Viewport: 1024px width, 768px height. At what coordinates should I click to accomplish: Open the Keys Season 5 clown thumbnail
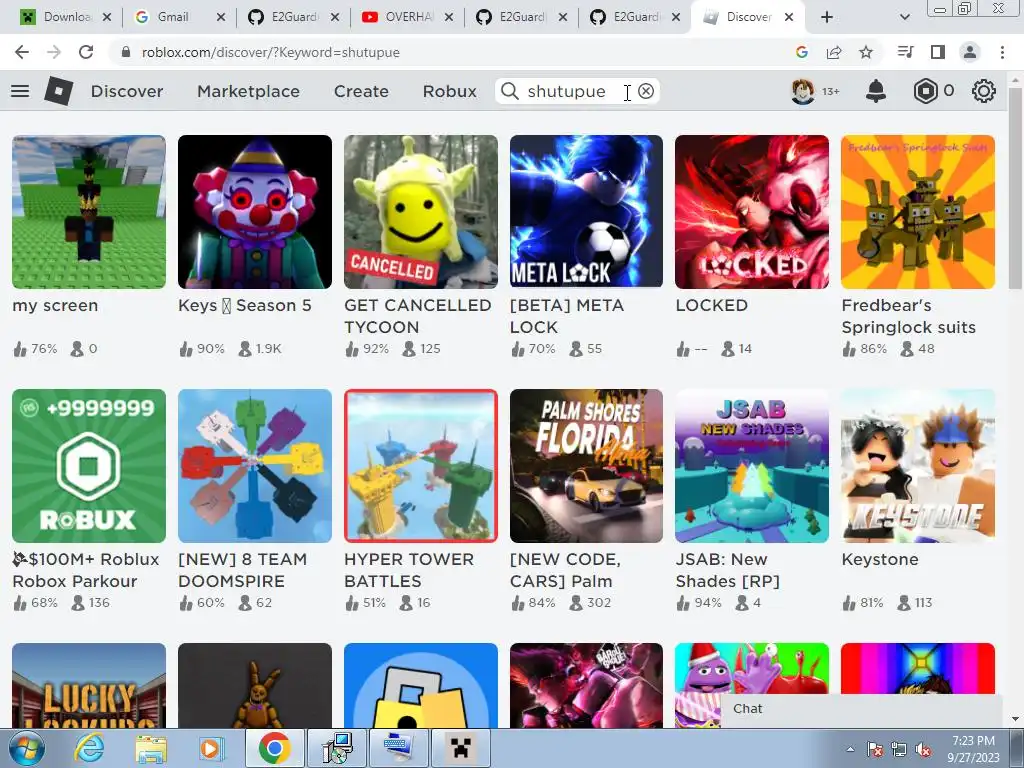[255, 212]
